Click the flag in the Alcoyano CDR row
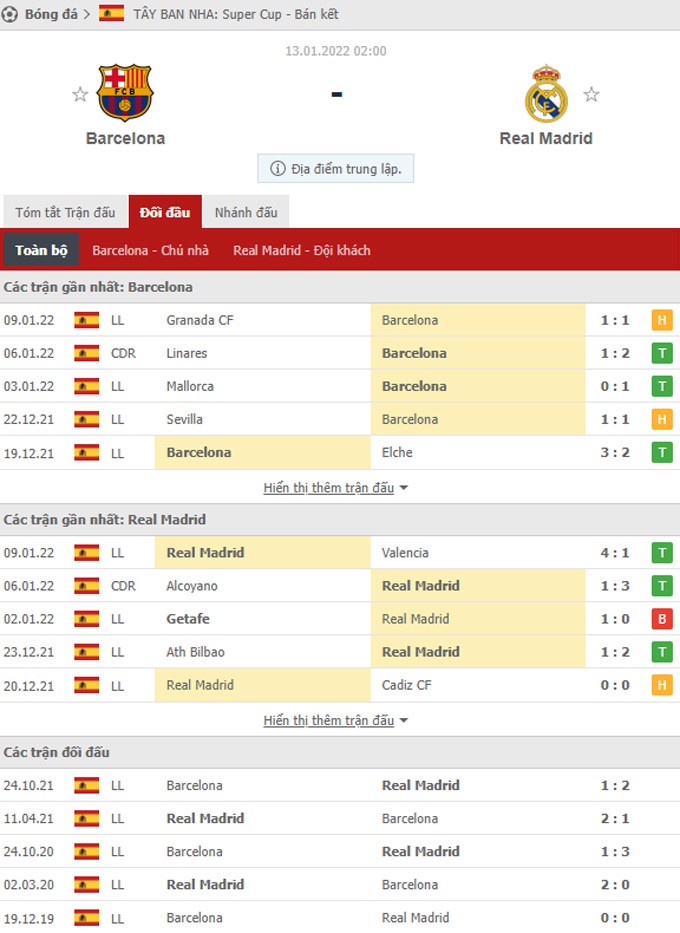The image size is (680, 933). click(87, 586)
